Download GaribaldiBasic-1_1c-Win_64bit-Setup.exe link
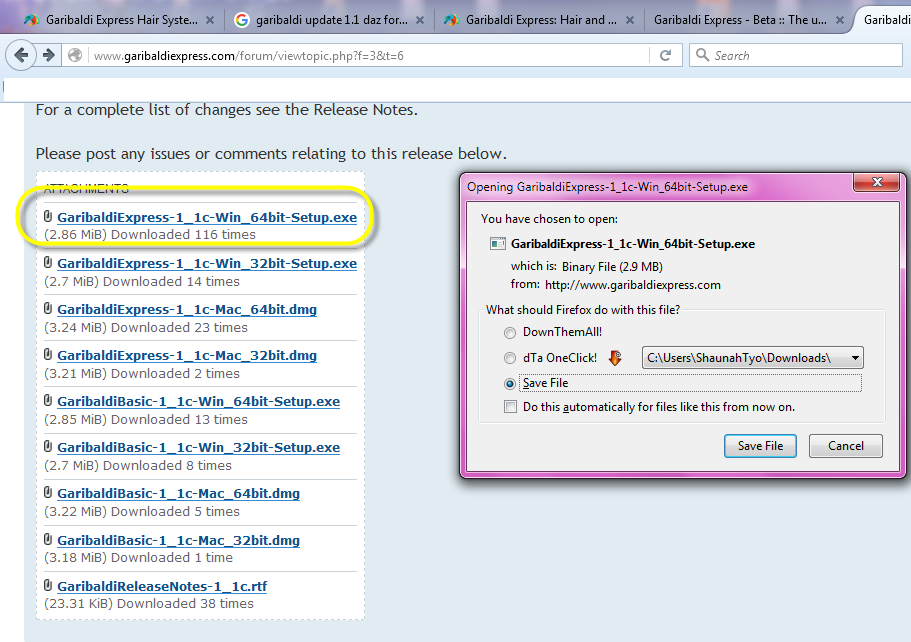The image size is (911, 642). pyautogui.click(x=198, y=401)
